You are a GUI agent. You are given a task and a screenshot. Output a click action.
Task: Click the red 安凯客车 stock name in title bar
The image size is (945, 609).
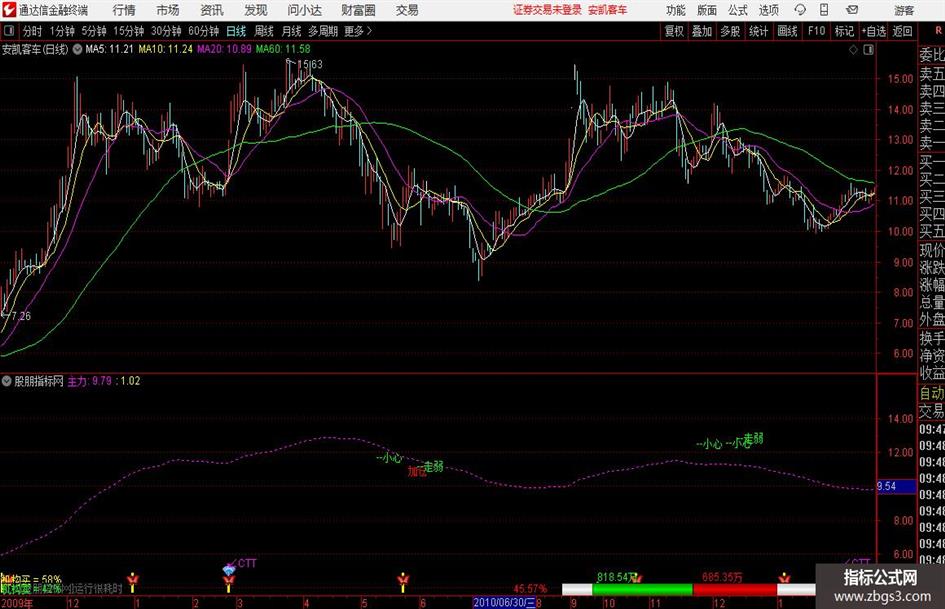coord(608,10)
